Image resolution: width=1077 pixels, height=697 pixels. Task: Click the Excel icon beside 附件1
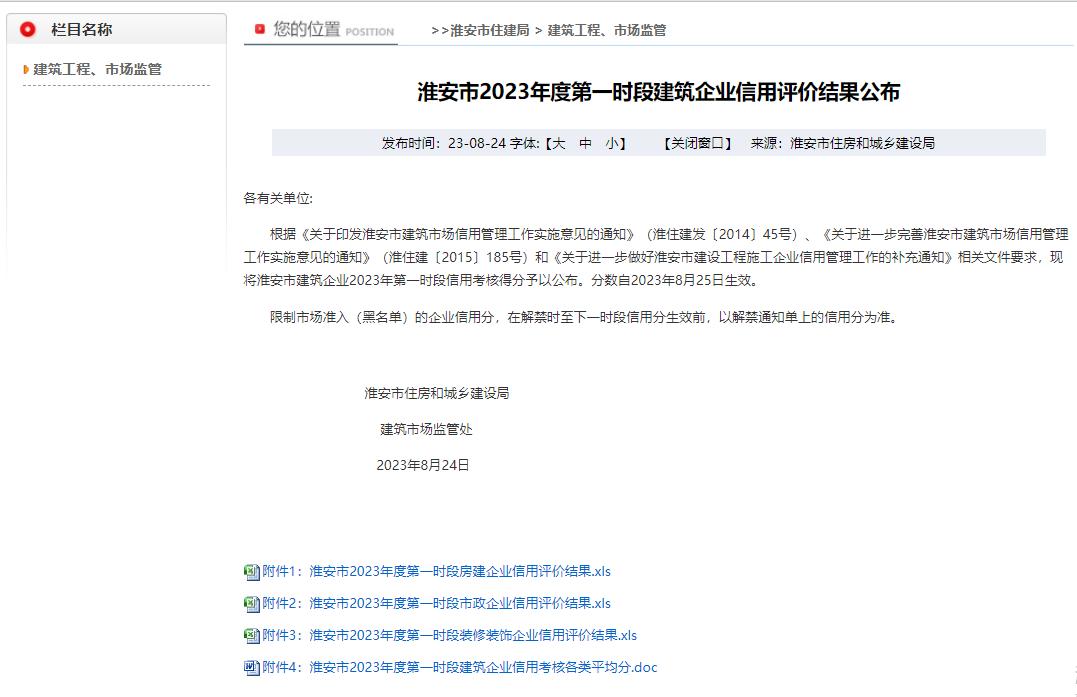[251, 572]
